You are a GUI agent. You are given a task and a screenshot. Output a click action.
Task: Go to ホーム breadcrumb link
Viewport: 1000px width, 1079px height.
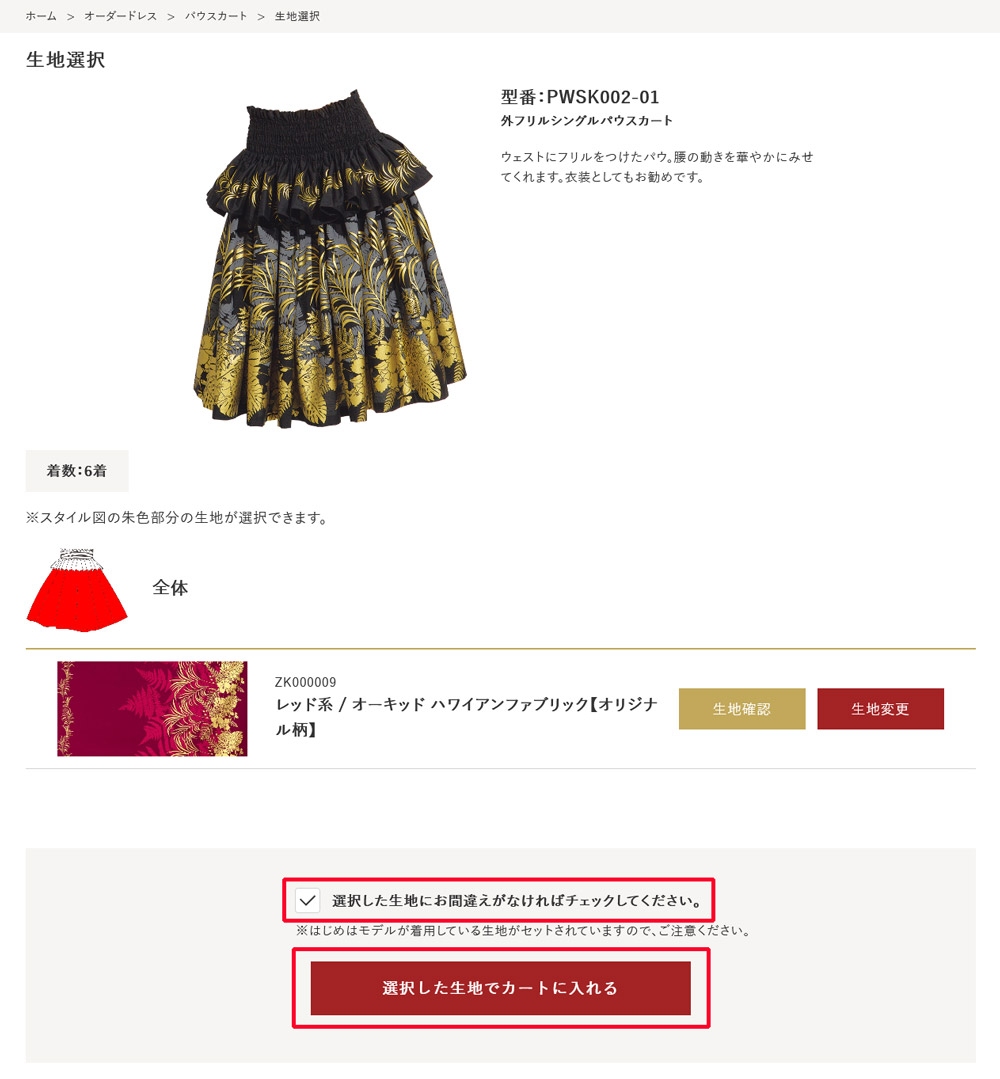[41, 16]
